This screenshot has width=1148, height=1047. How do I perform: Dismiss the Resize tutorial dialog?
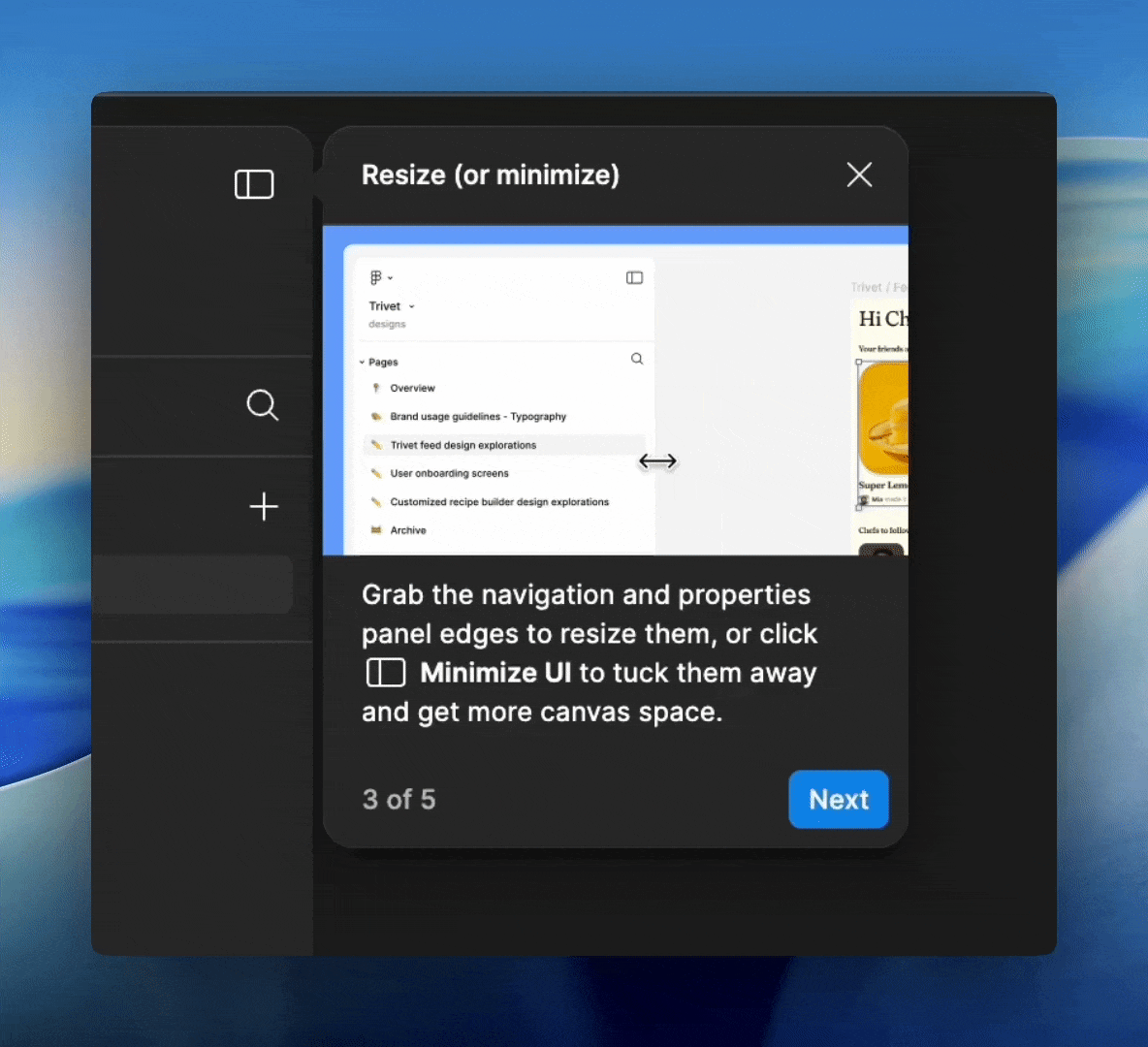[x=859, y=174]
